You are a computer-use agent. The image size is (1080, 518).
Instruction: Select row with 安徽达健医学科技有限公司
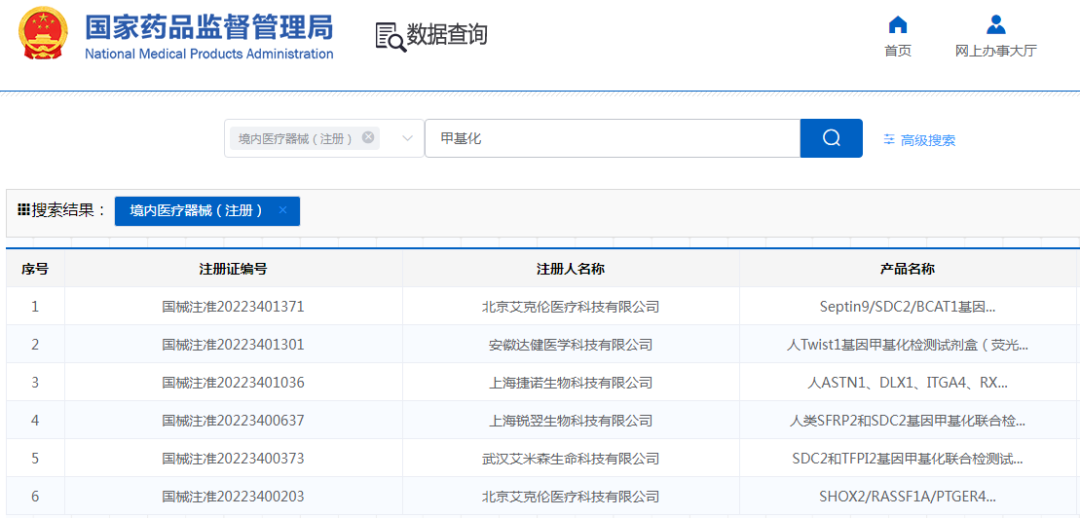coord(570,345)
